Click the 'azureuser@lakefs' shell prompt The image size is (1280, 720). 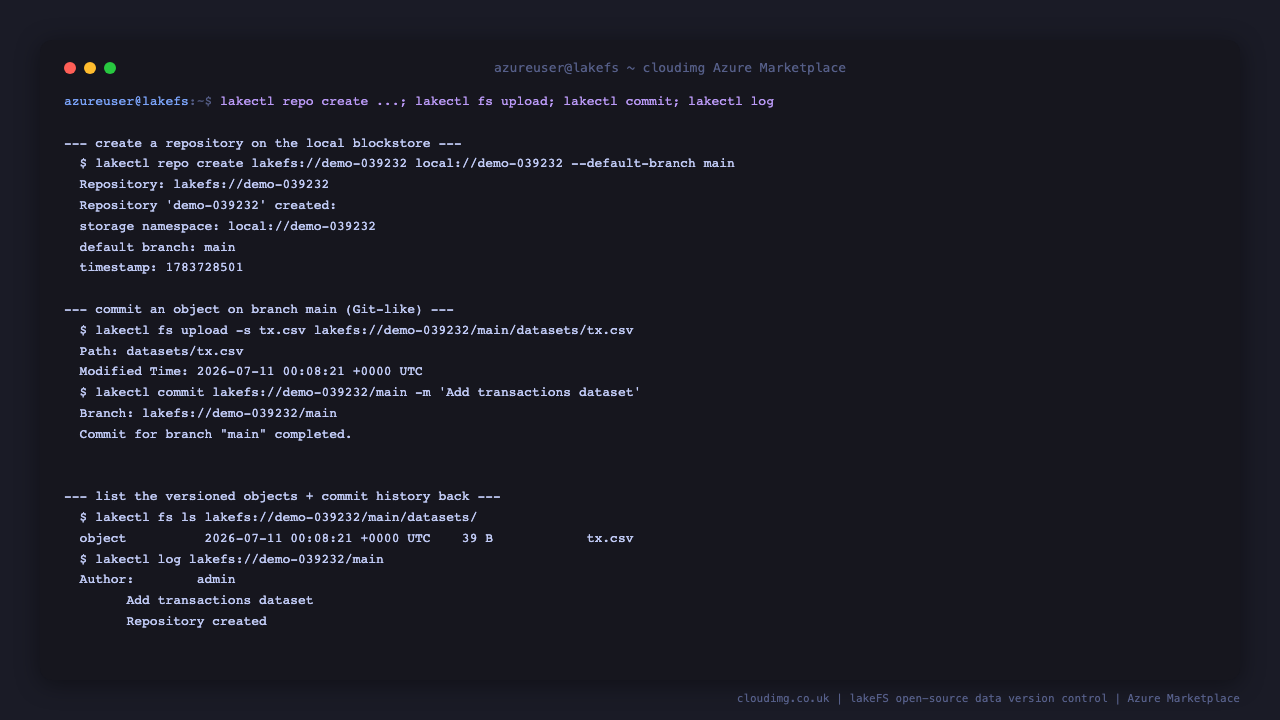coord(126,101)
